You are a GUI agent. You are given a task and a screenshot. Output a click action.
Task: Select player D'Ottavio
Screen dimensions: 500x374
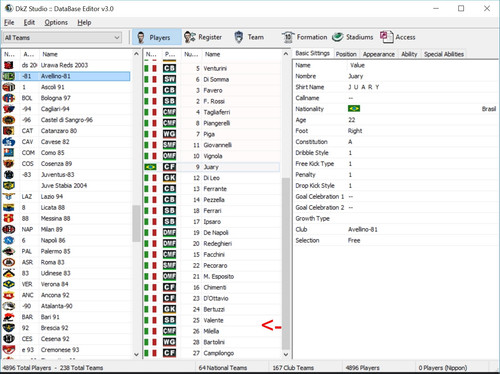[x=212, y=298]
